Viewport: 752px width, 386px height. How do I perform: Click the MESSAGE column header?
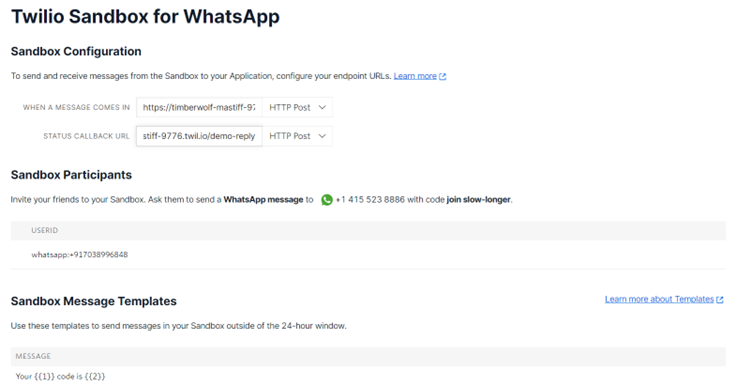click(33, 356)
